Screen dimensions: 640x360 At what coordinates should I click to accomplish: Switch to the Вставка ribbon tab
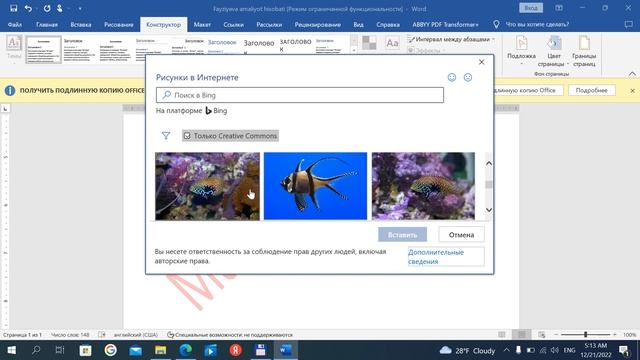(81, 24)
